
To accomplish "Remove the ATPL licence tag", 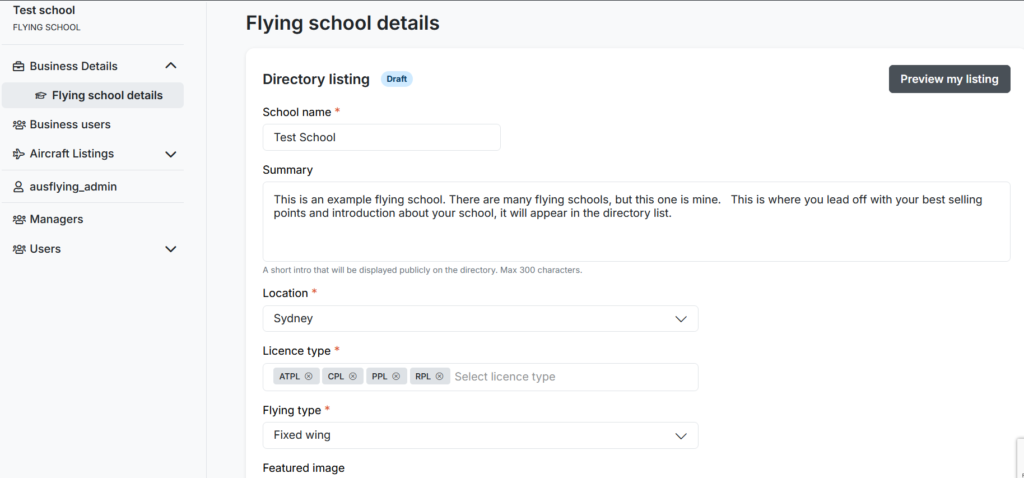I will pos(309,377).
